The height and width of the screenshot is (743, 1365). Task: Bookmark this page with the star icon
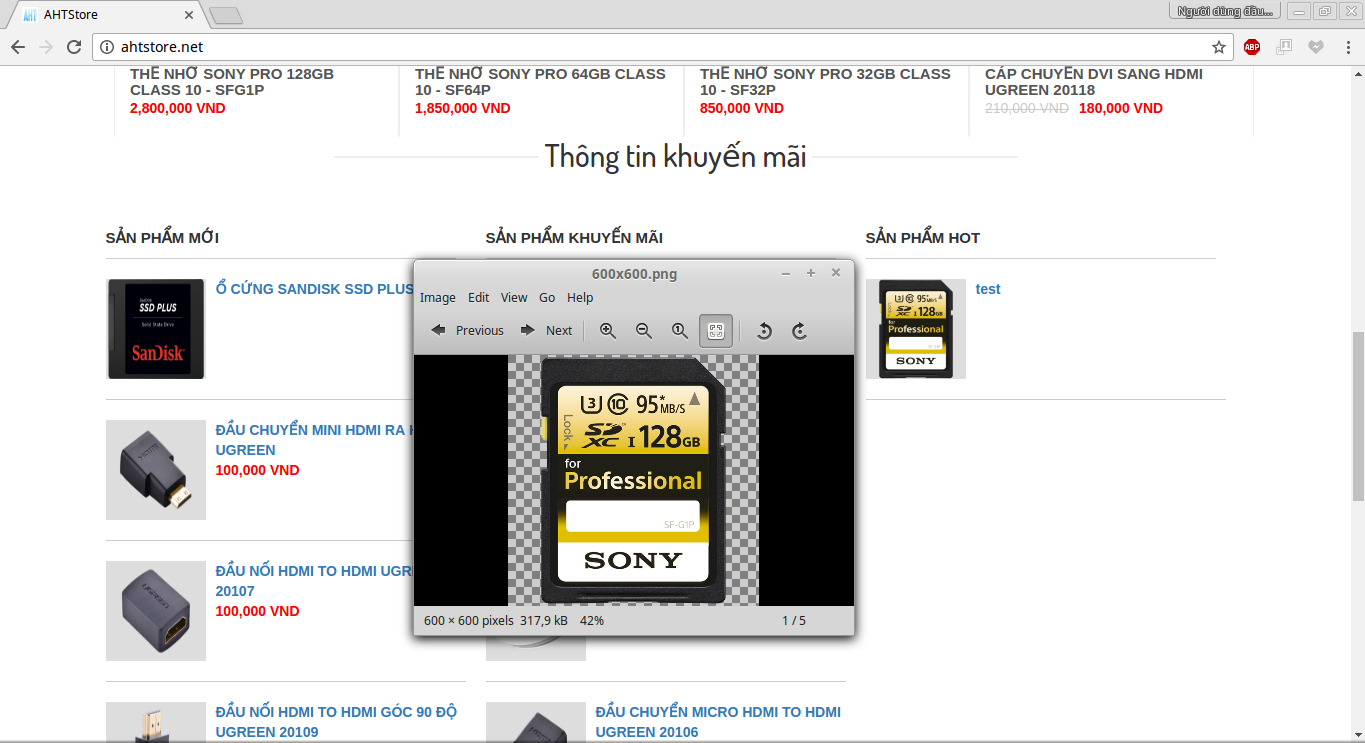coord(1219,47)
